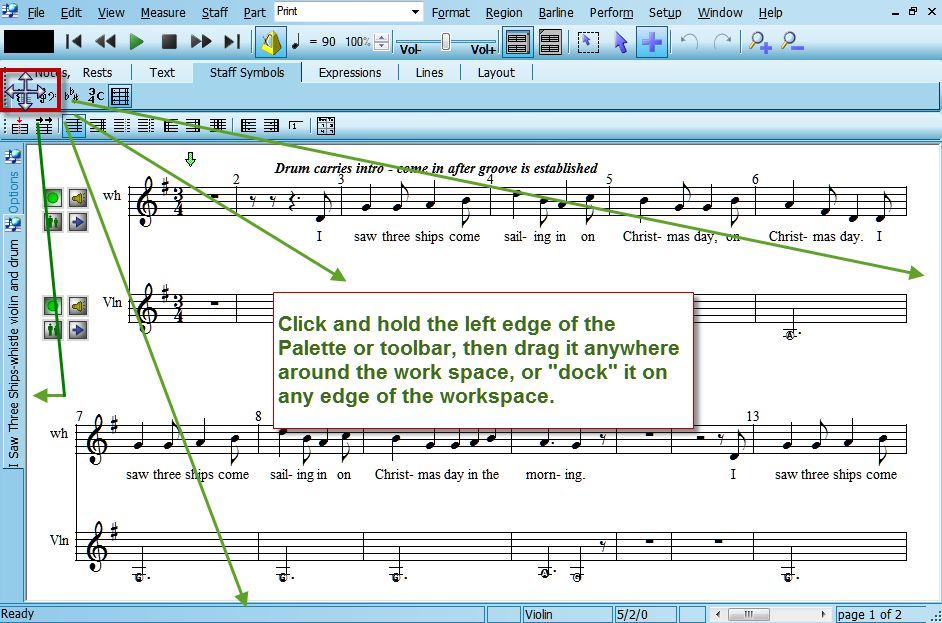
Task: Click the key signature accidentals icon
Action: pyautogui.click(x=72, y=96)
